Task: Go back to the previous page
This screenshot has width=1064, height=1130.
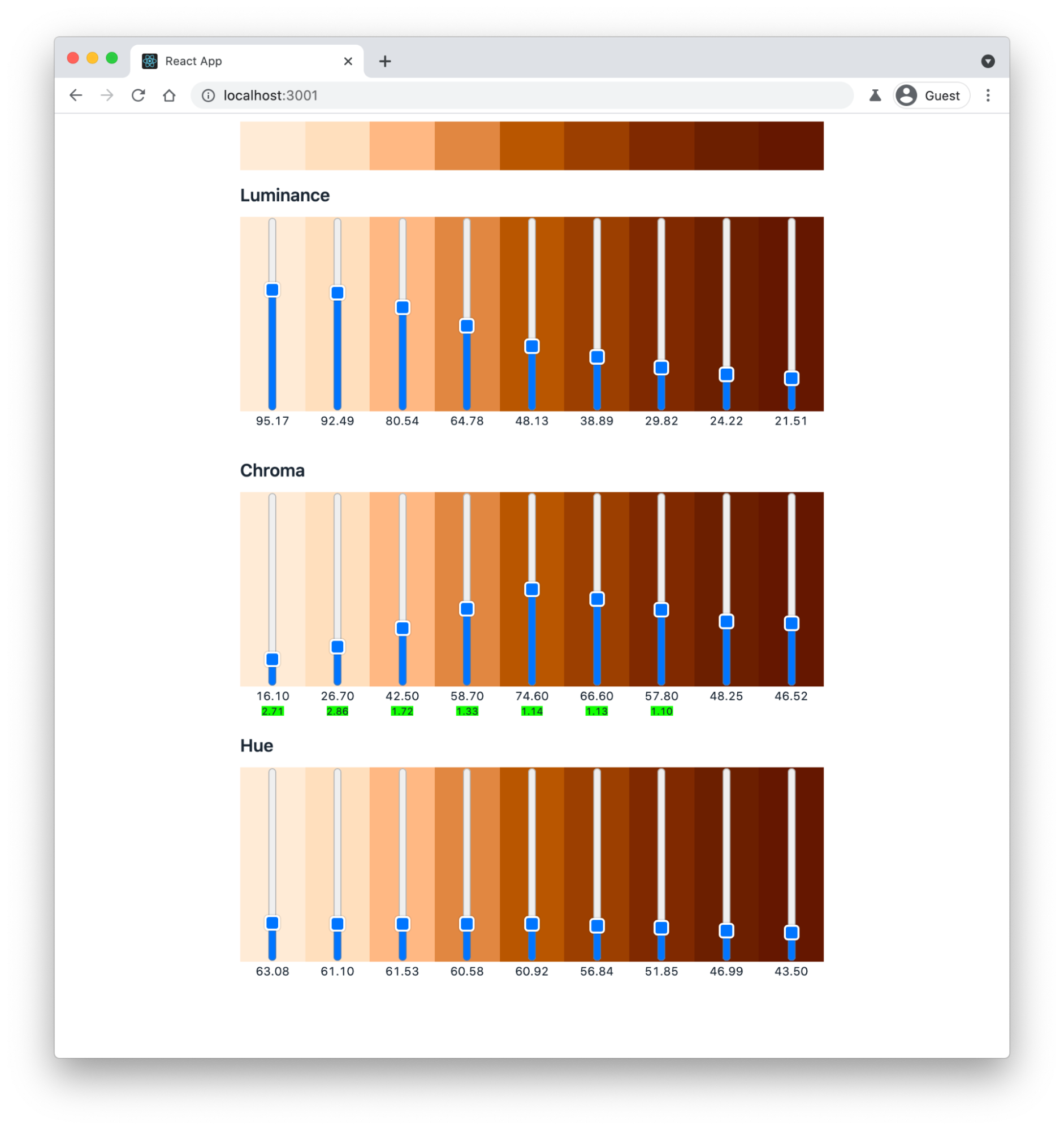Action: [x=76, y=96]
